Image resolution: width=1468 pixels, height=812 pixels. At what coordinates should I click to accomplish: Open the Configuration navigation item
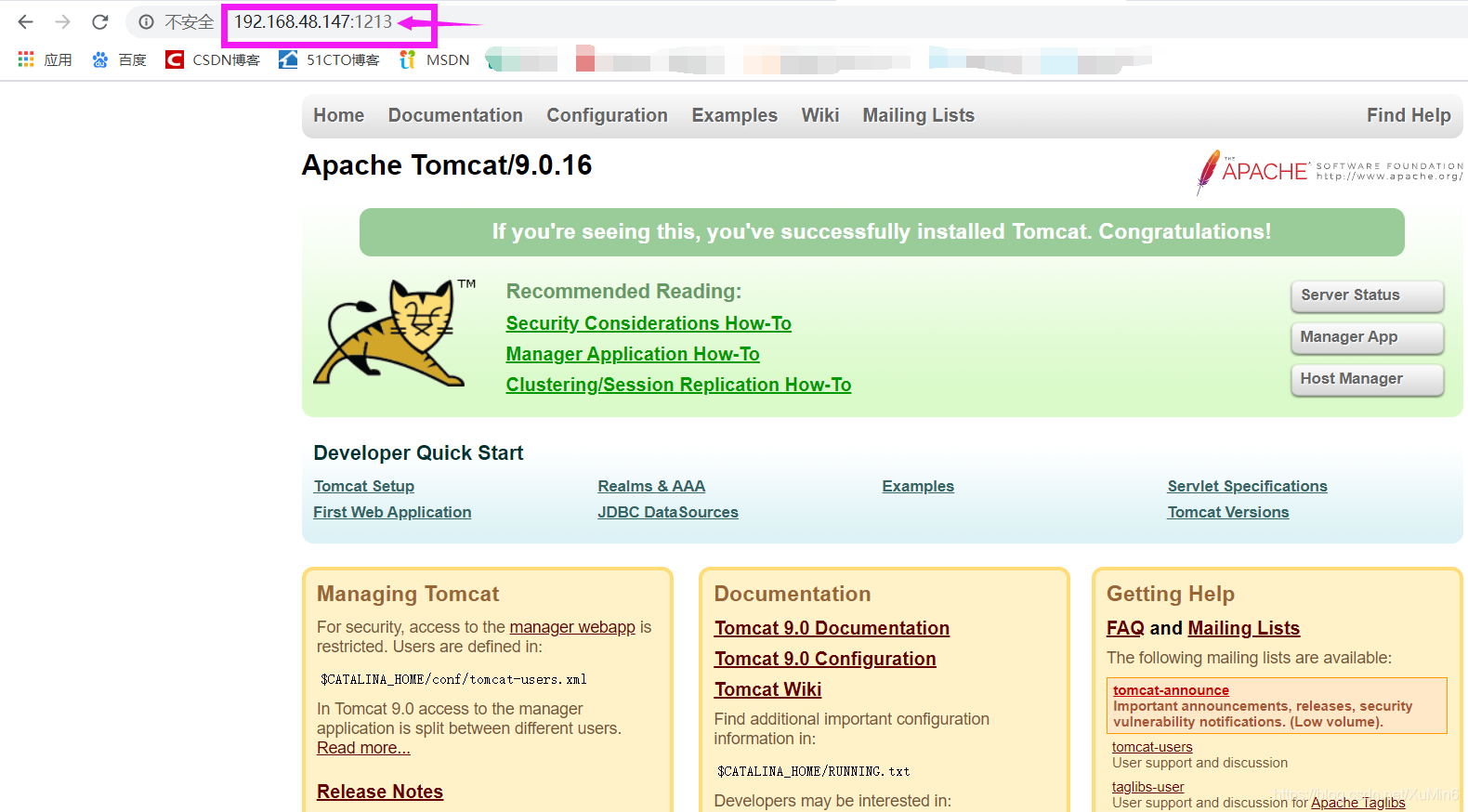[x=607, y=115]
